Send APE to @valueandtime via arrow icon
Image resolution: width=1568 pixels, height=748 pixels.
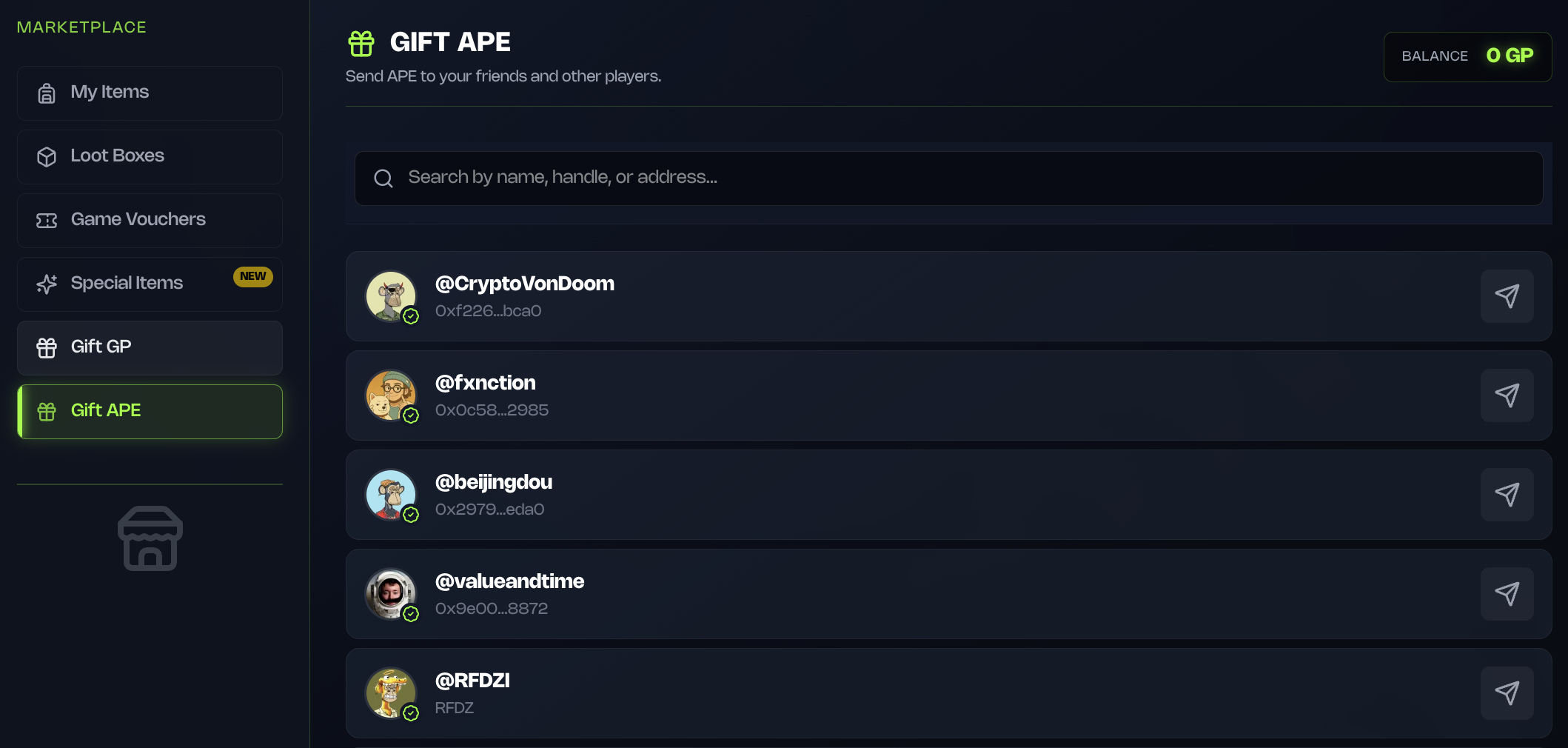pyautogui.click(x=1507, y=594)
